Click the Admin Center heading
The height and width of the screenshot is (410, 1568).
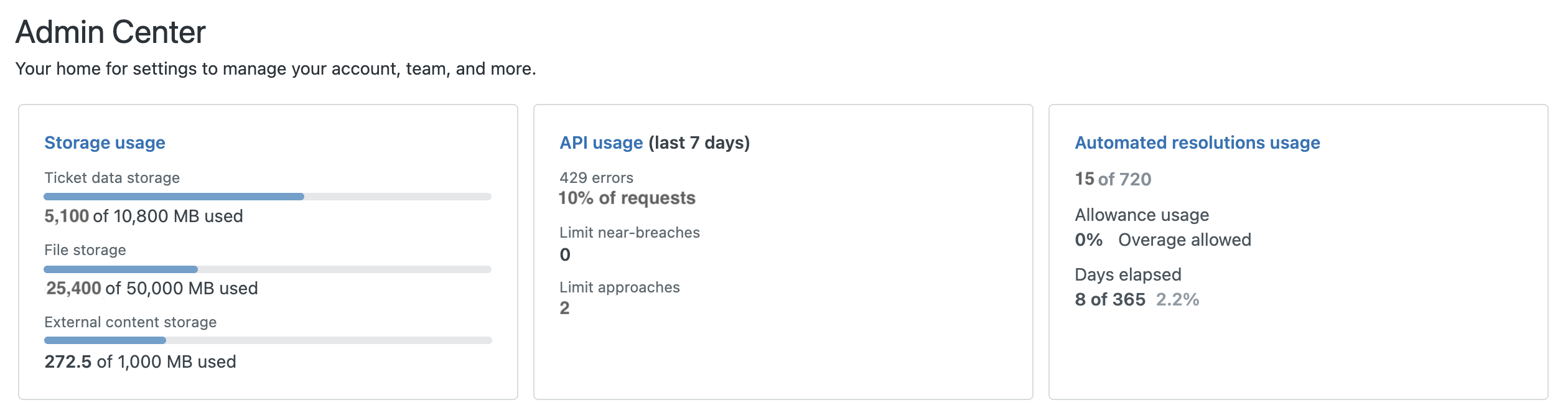[x=111, y=32]
